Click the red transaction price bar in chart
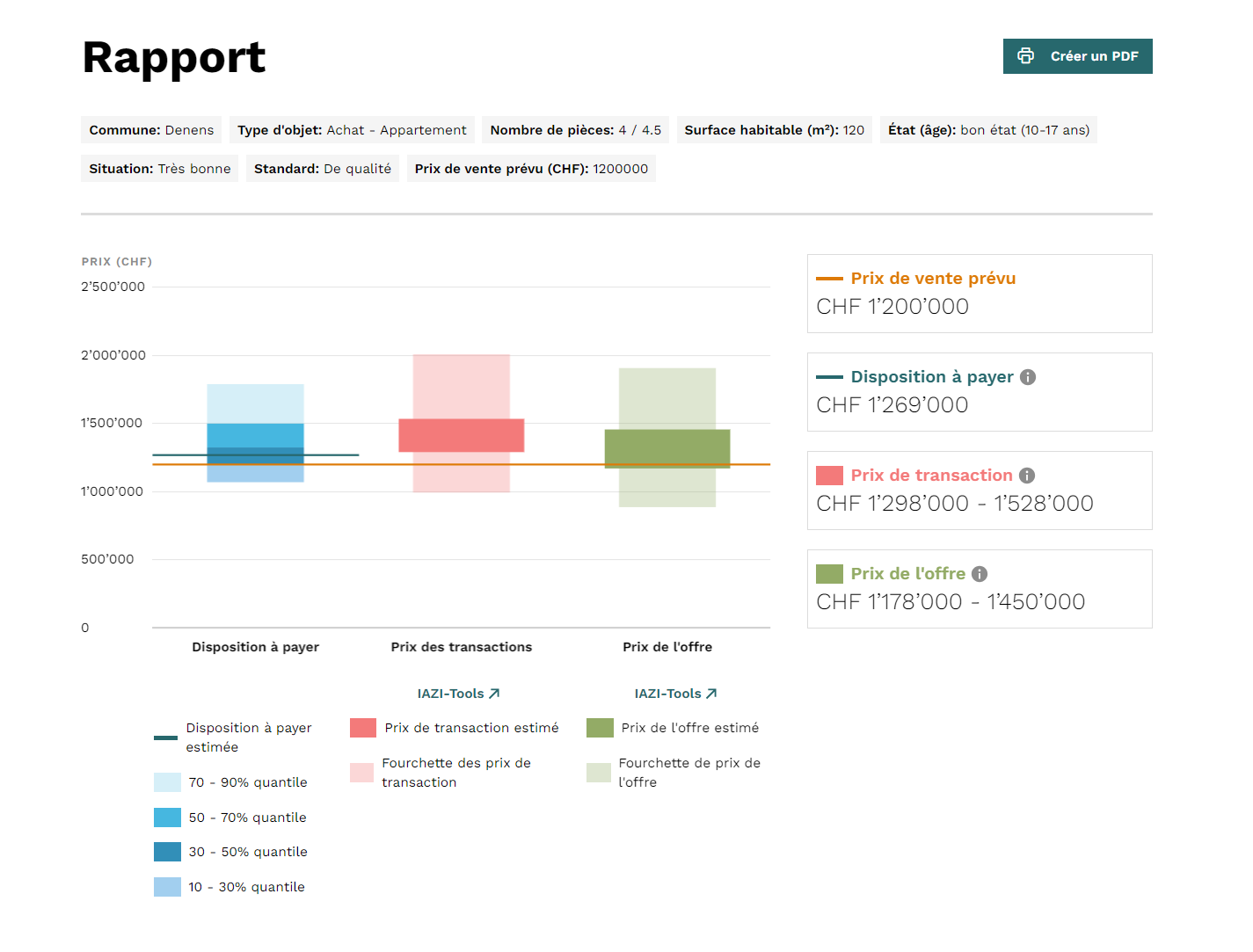The height and width of the screenshot is (952, 1253). click(x=462, y=435)
